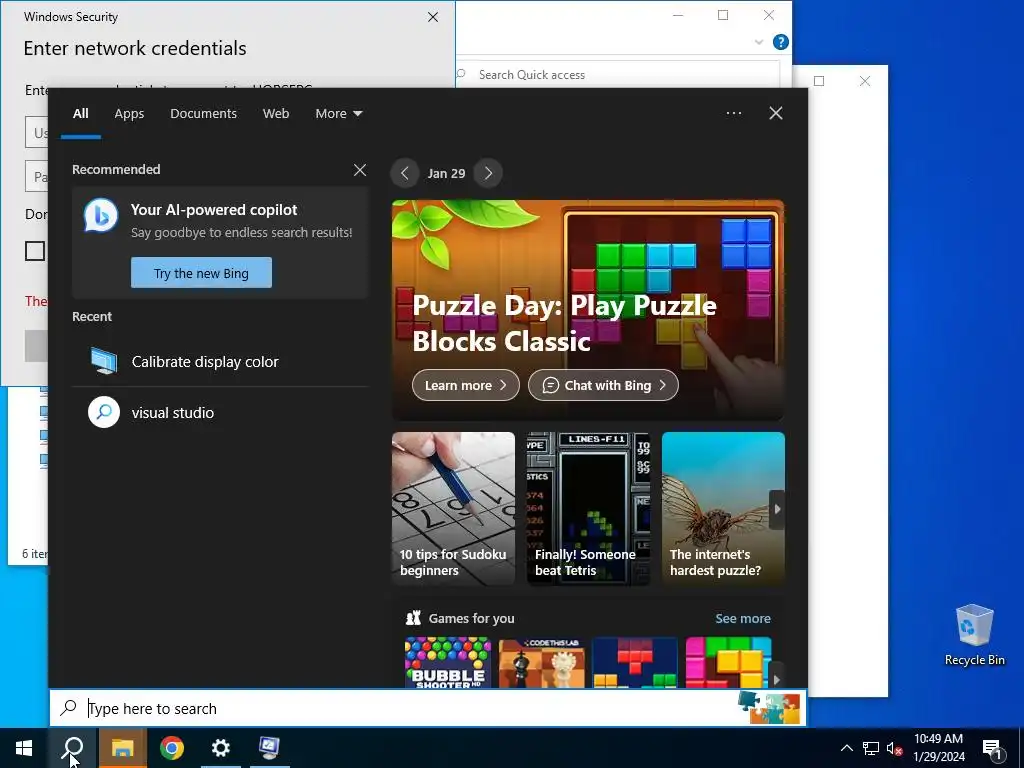Open the network status tray icon
Screen dimensions: 1024x768
tap(871, 748)
